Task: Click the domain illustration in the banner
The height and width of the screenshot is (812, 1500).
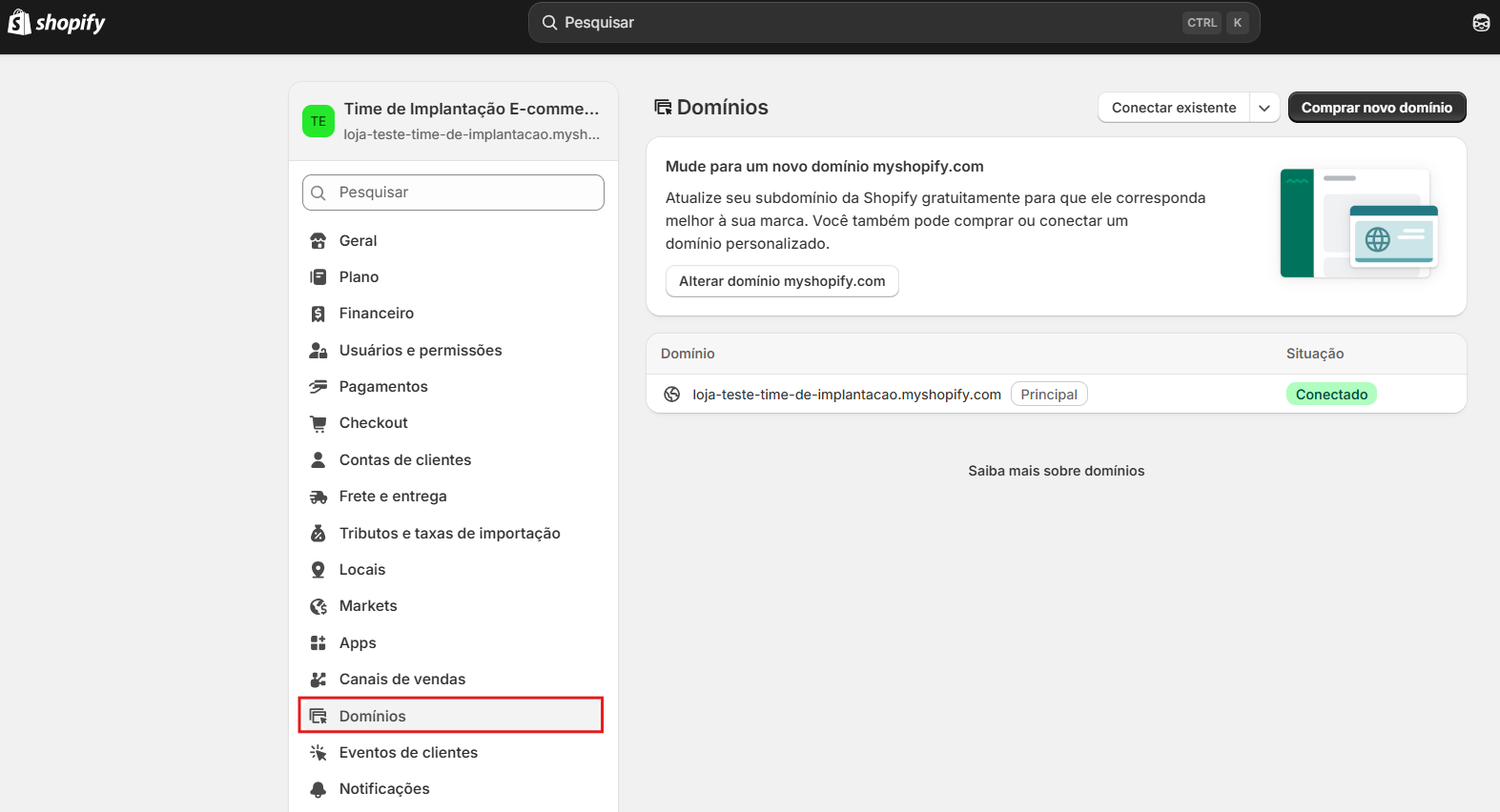Action: pyautogui.click(x=1359, y=223)
